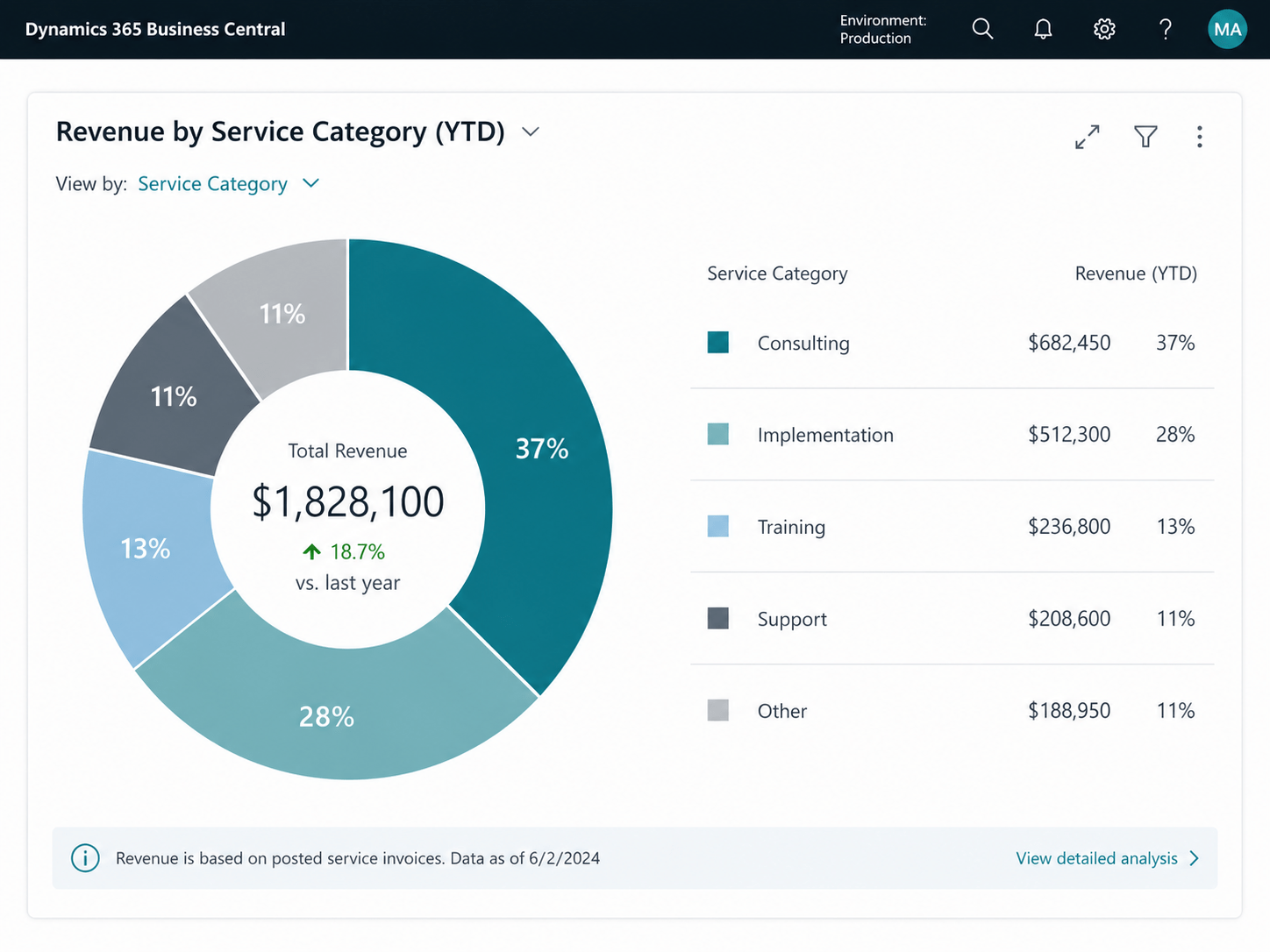This screenshot has height=952, width=1270.
Task: Click the $512,300 revenue value
Action: (1069, 435)
